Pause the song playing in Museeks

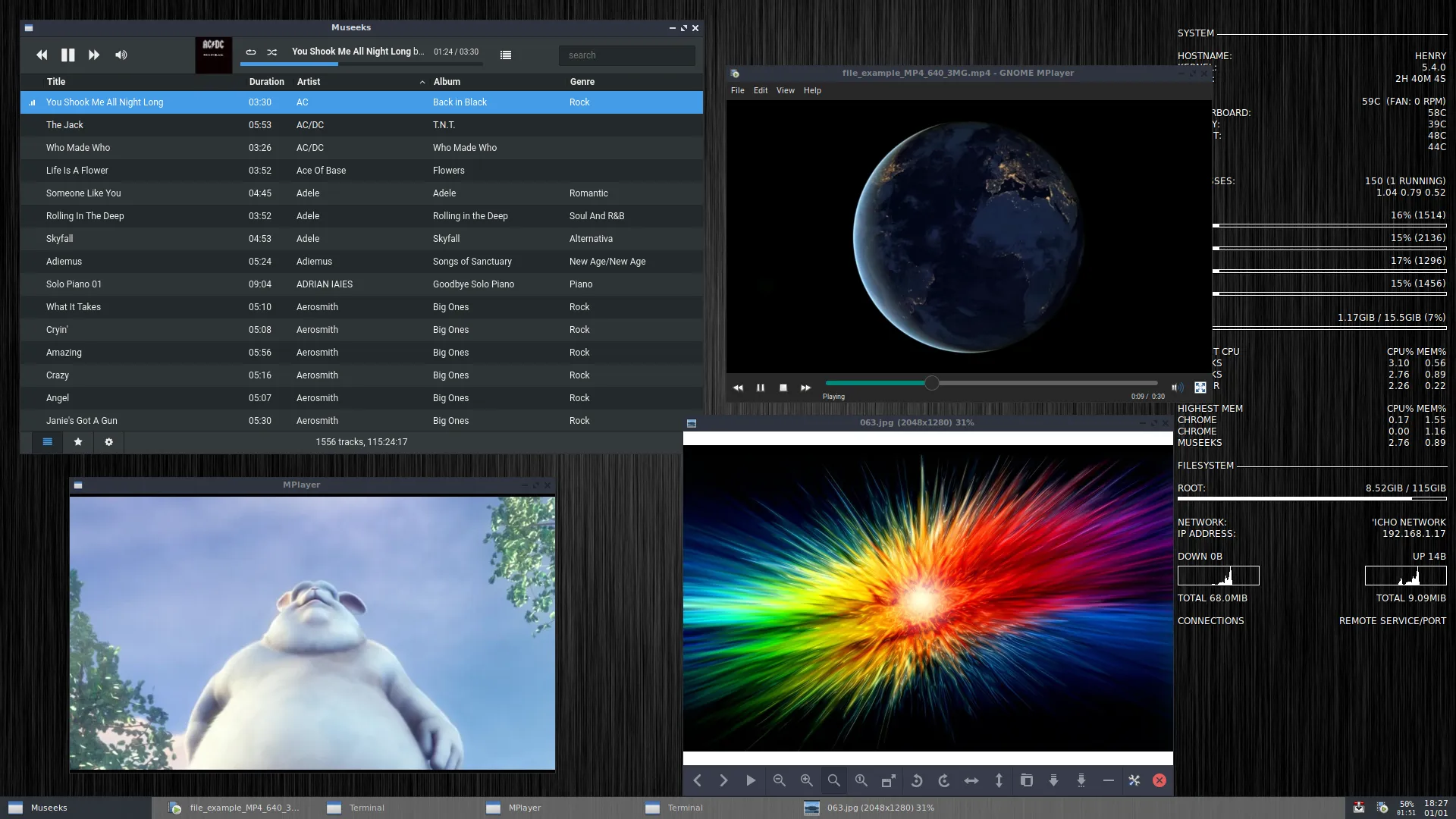click(x=67, y=55)
